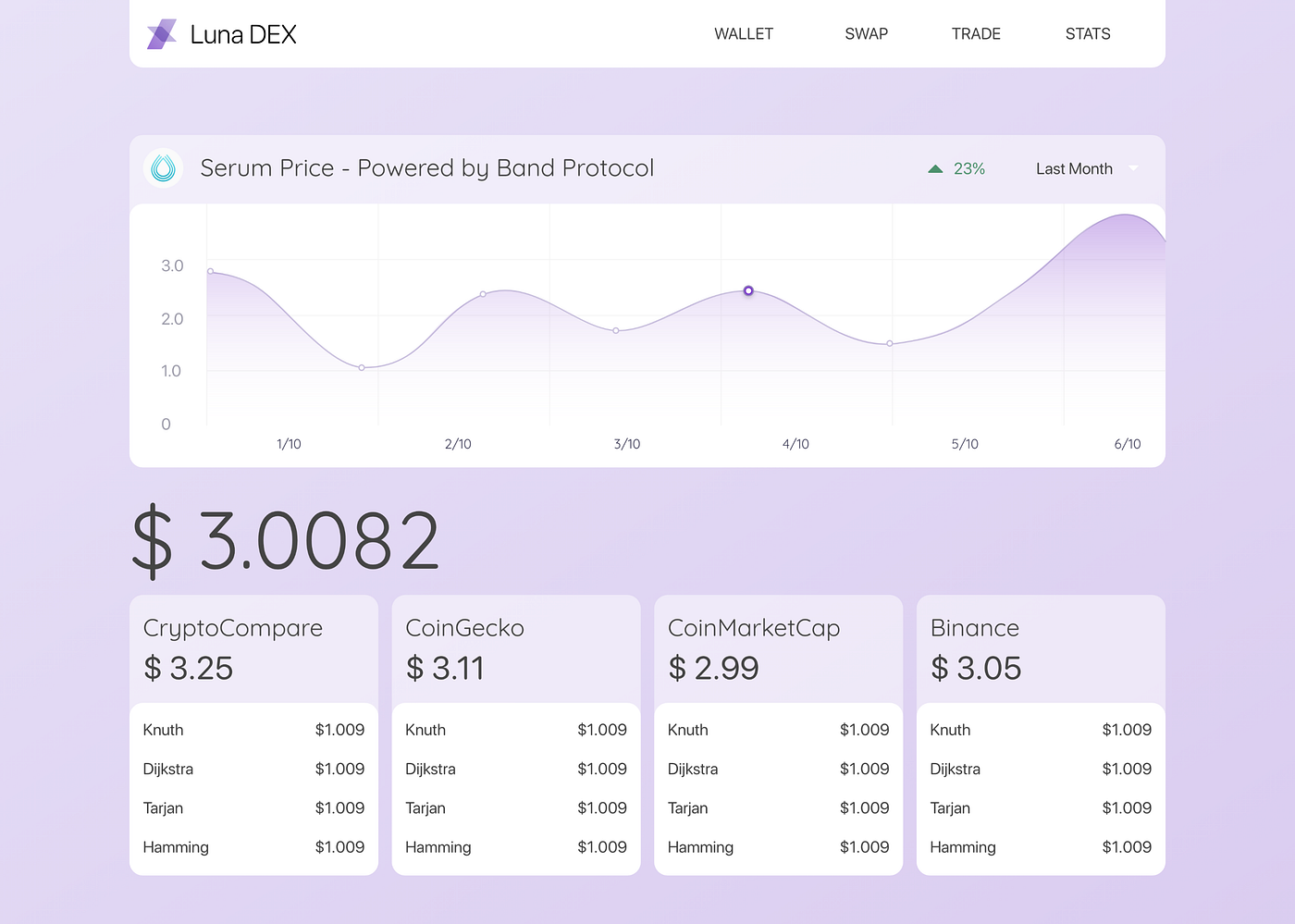Click the 6/10 date label on chart axis

tap(1128, 444)
